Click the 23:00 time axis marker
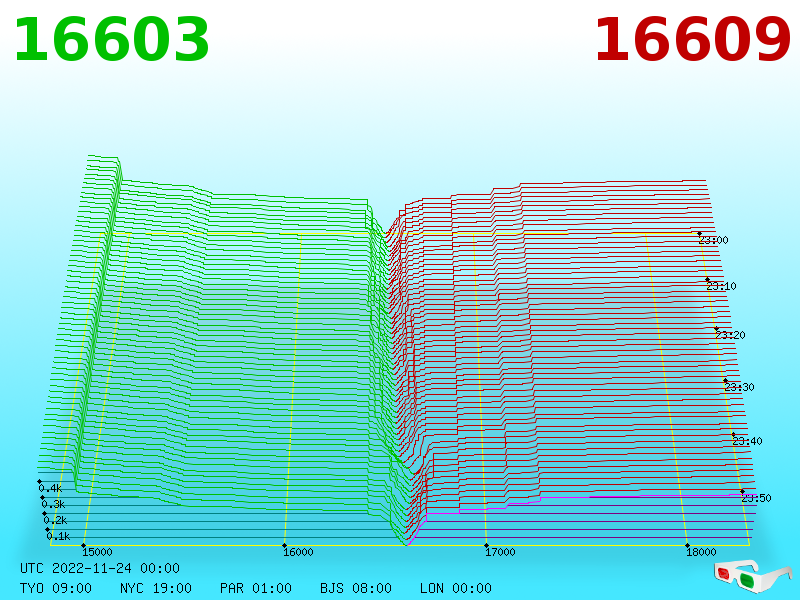The height and width of the screenshot is (600, 800). pos(713,240)
